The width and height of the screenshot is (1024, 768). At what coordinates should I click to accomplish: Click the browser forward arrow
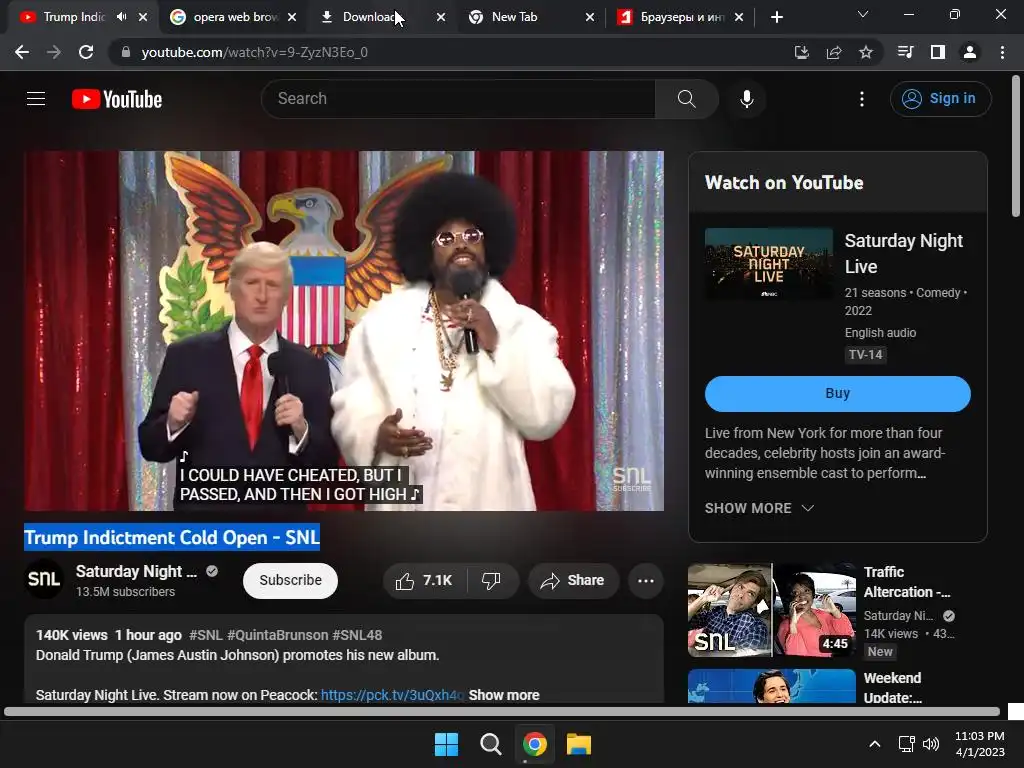(54, 52)
